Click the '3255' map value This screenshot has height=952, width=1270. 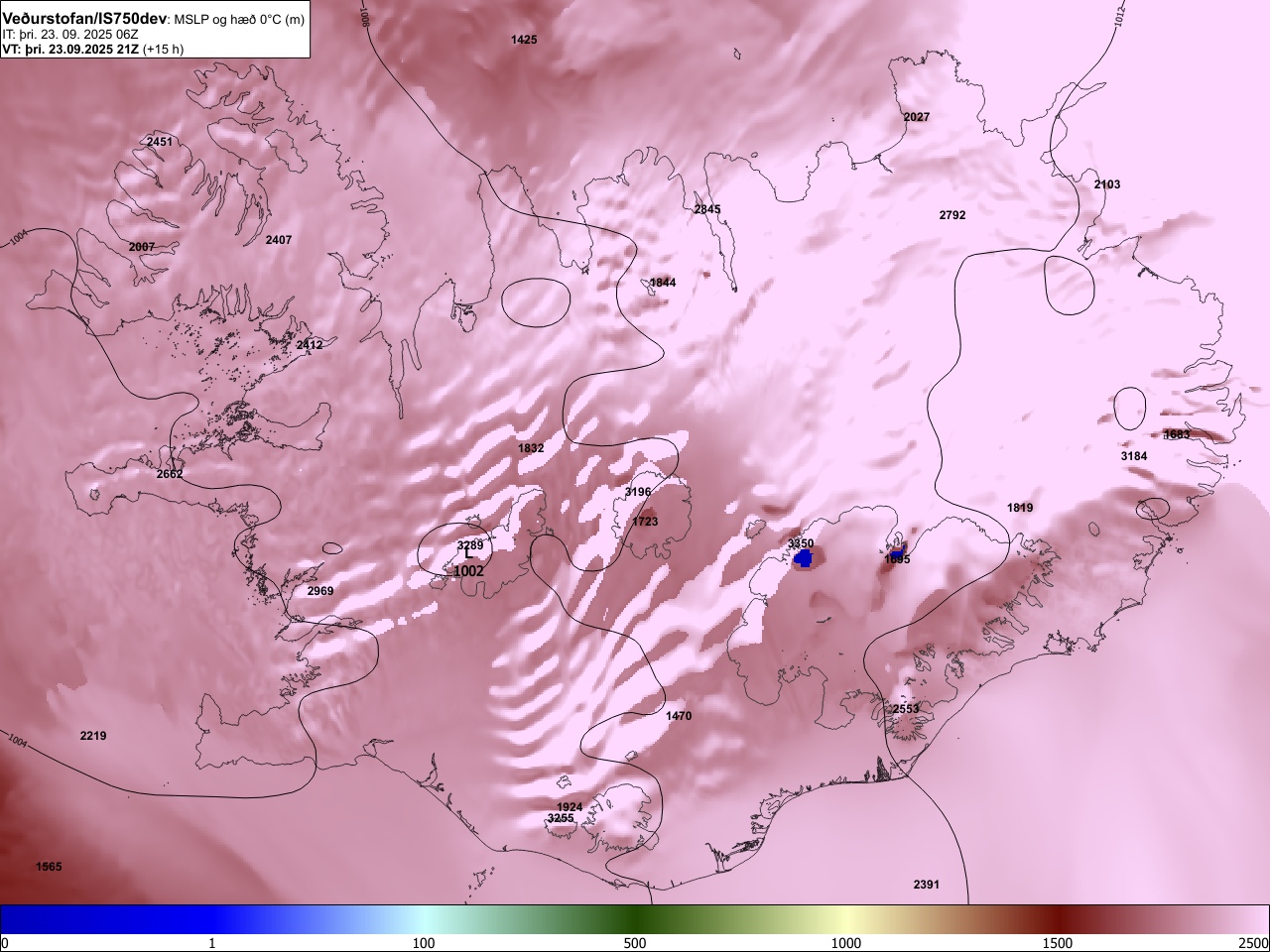tap(561, 818)
